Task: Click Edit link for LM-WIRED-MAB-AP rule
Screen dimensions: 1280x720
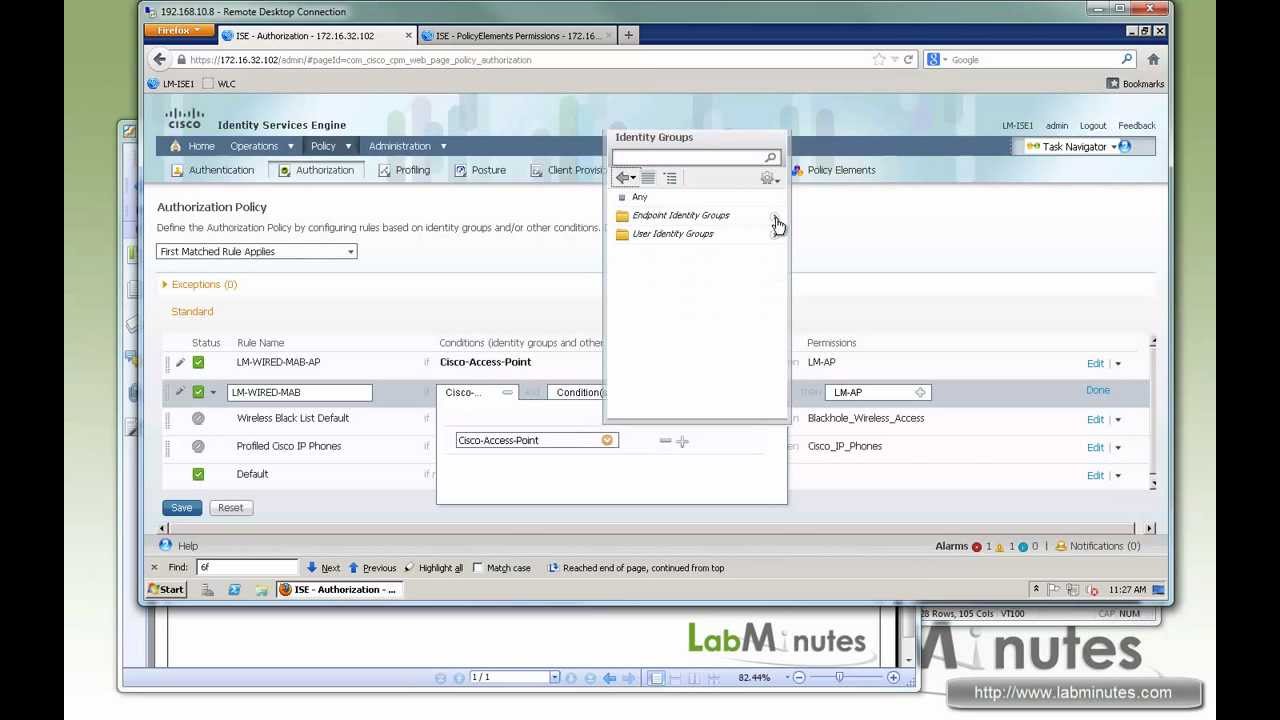Action: 1095,364
